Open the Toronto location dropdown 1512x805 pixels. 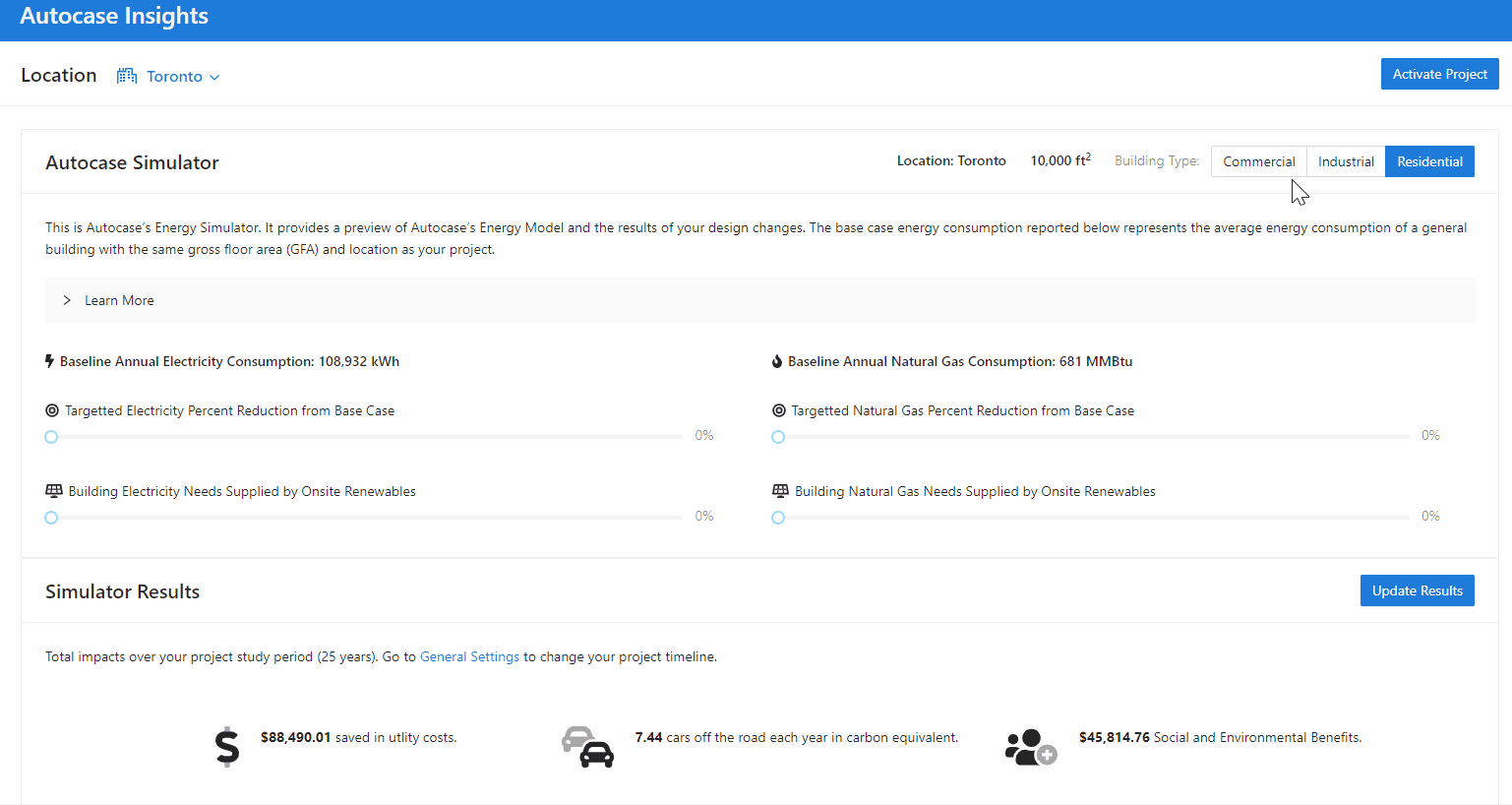pos(183,77)
